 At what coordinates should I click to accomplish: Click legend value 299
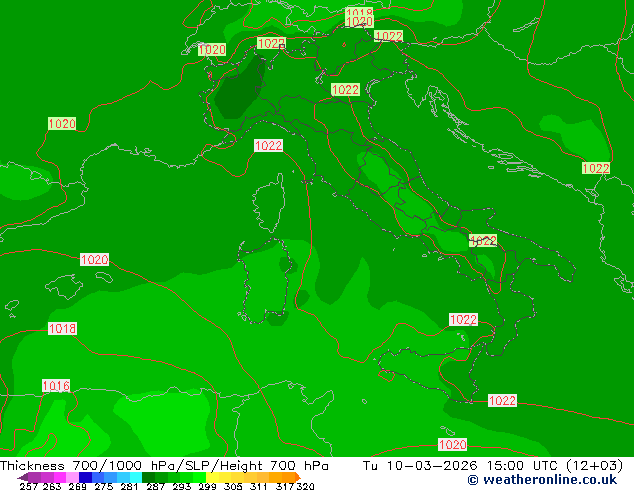207,486
